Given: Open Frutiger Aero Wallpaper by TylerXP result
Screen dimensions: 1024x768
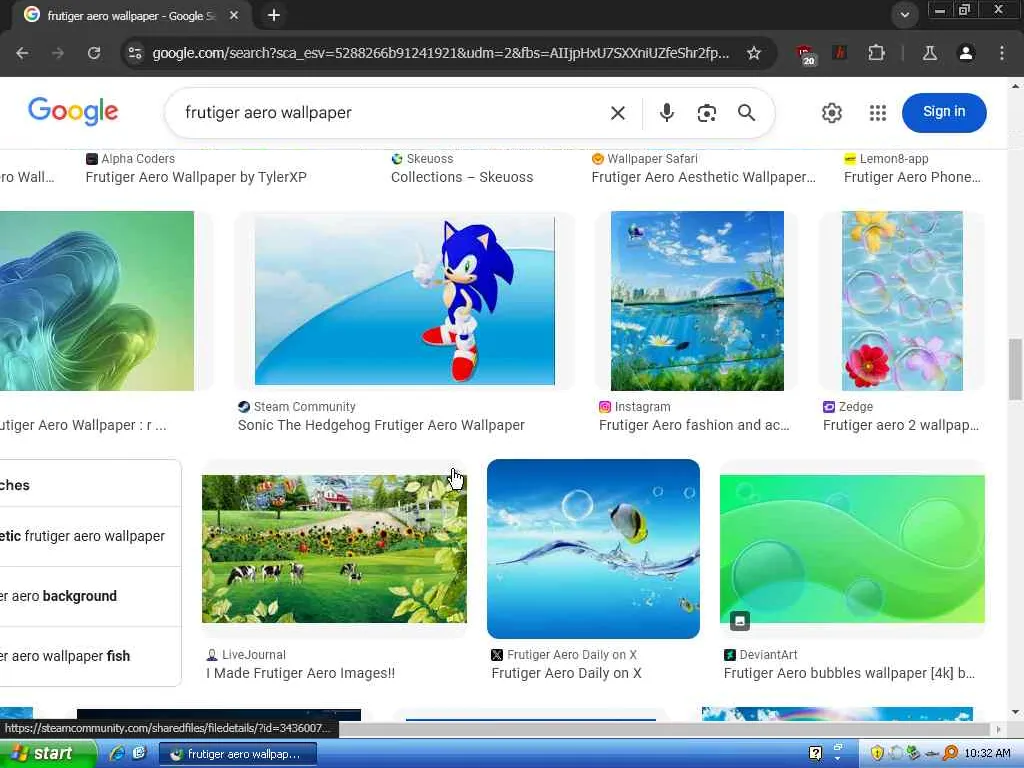Looking at the screenshot, I should (196, 177).
